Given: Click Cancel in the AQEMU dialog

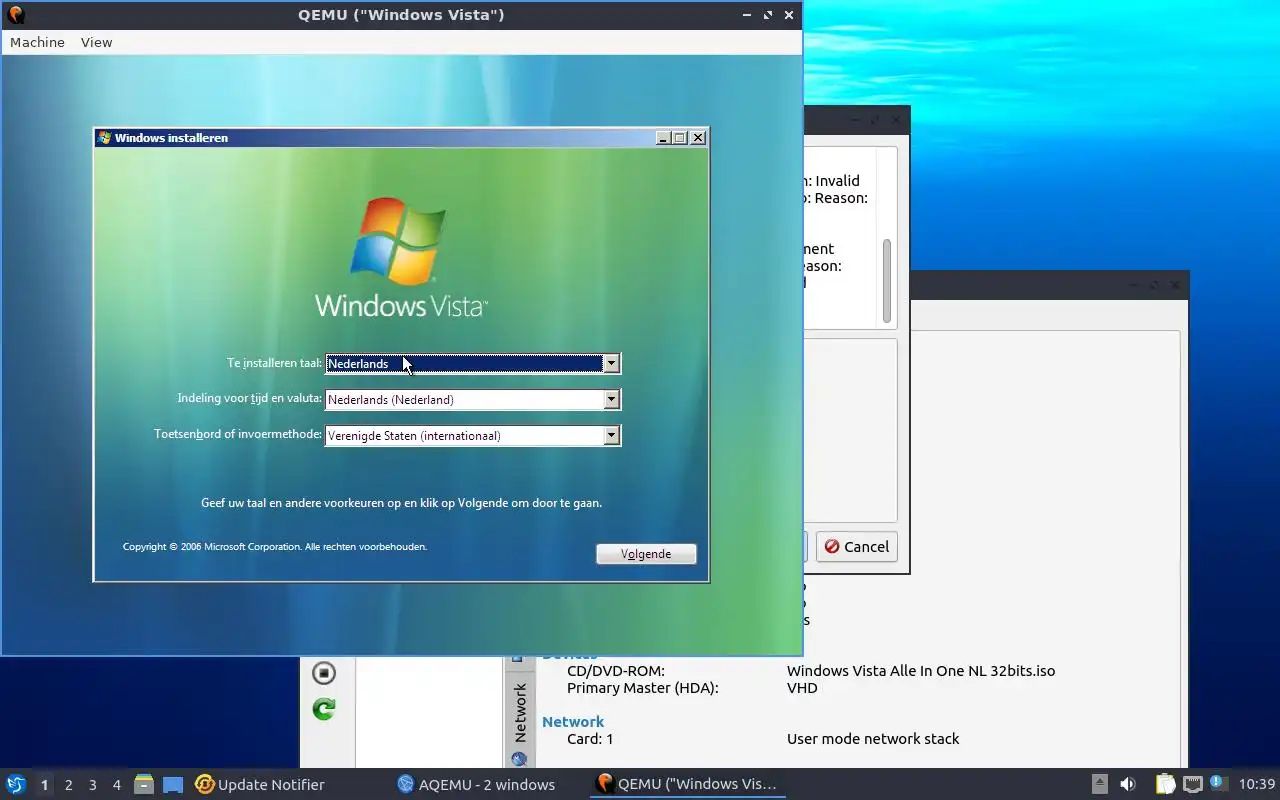Looking at the screenshot, I should pyautogui.click(x=856, y=547).
